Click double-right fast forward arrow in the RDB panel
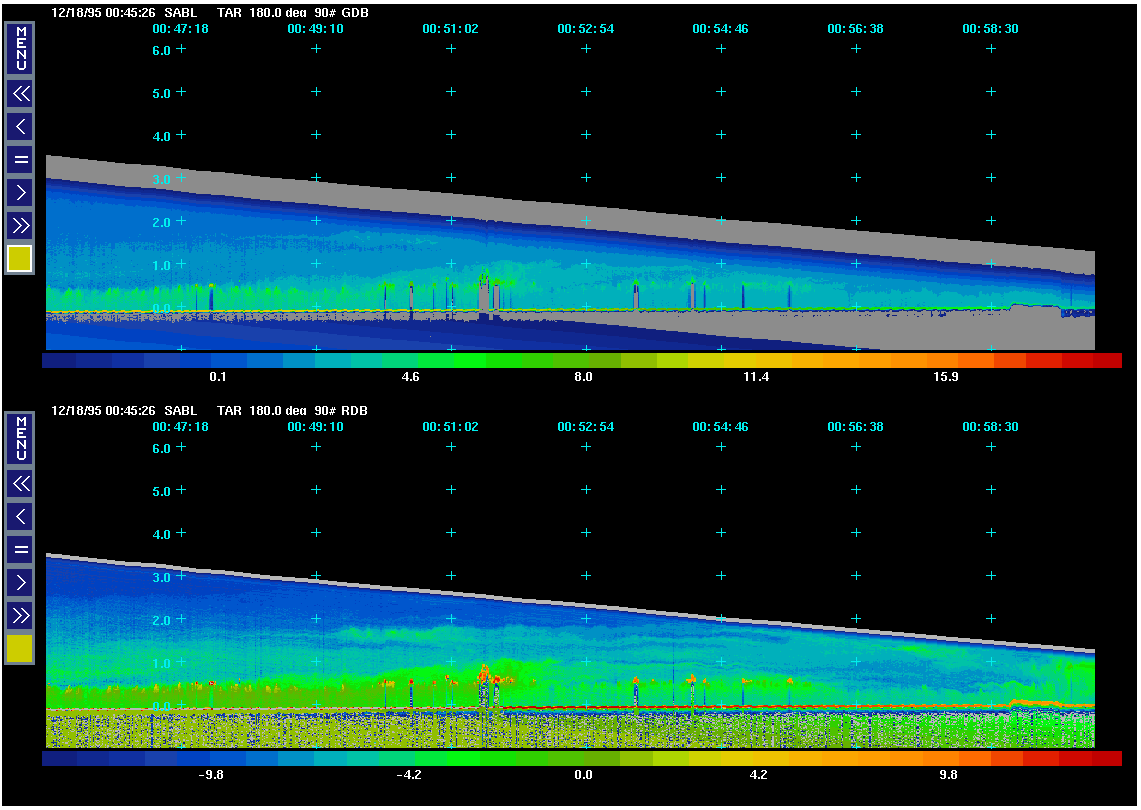Viewport: 1141px width, 810px height. coord(20,614)
